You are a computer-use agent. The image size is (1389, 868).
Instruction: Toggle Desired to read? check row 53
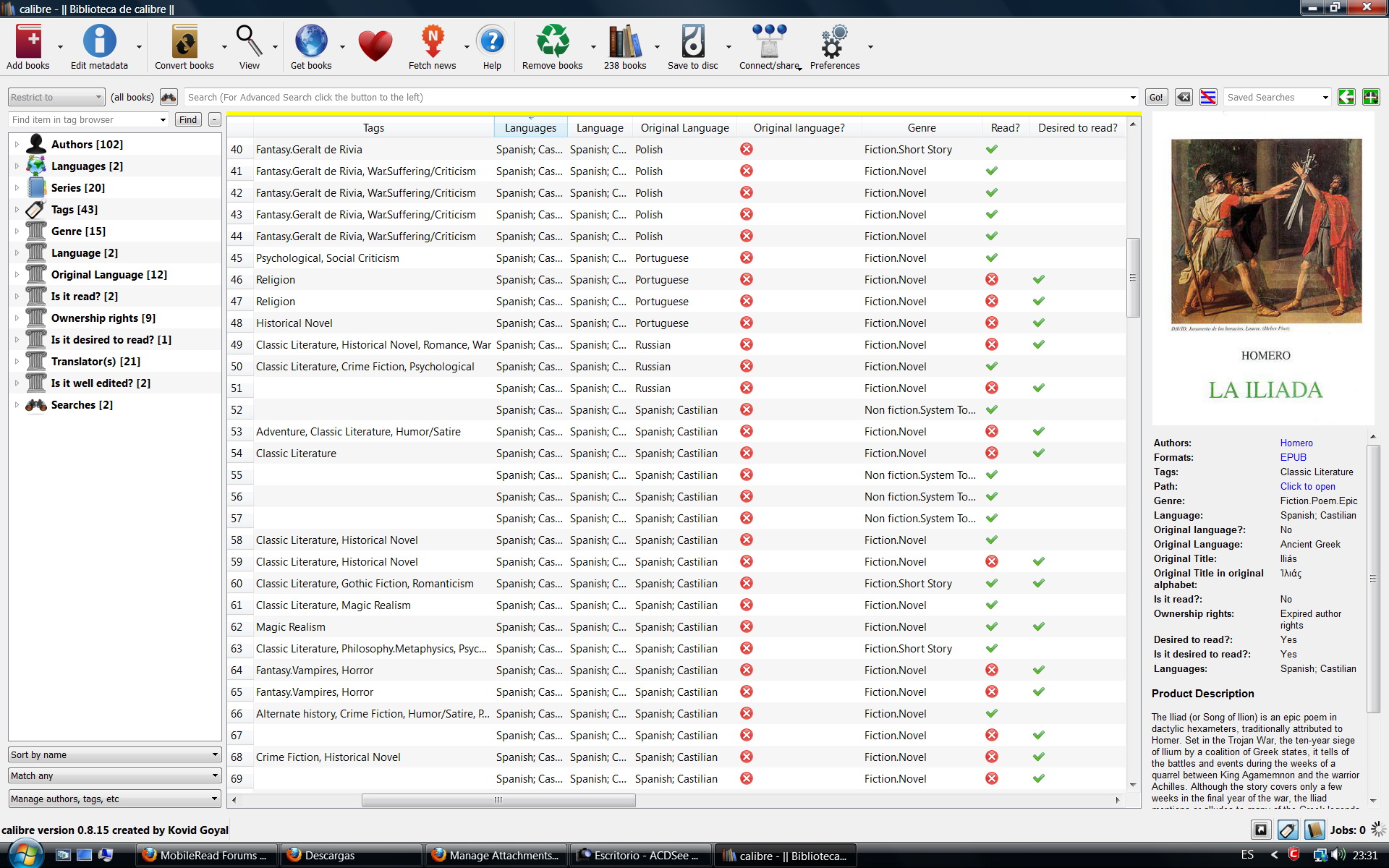point(1039,431)
